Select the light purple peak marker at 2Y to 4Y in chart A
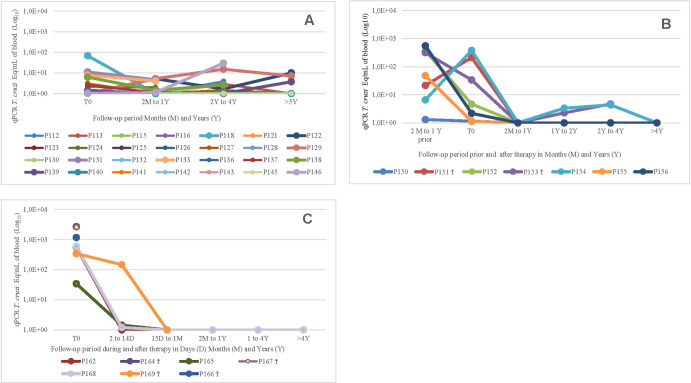 pos(223,63)
